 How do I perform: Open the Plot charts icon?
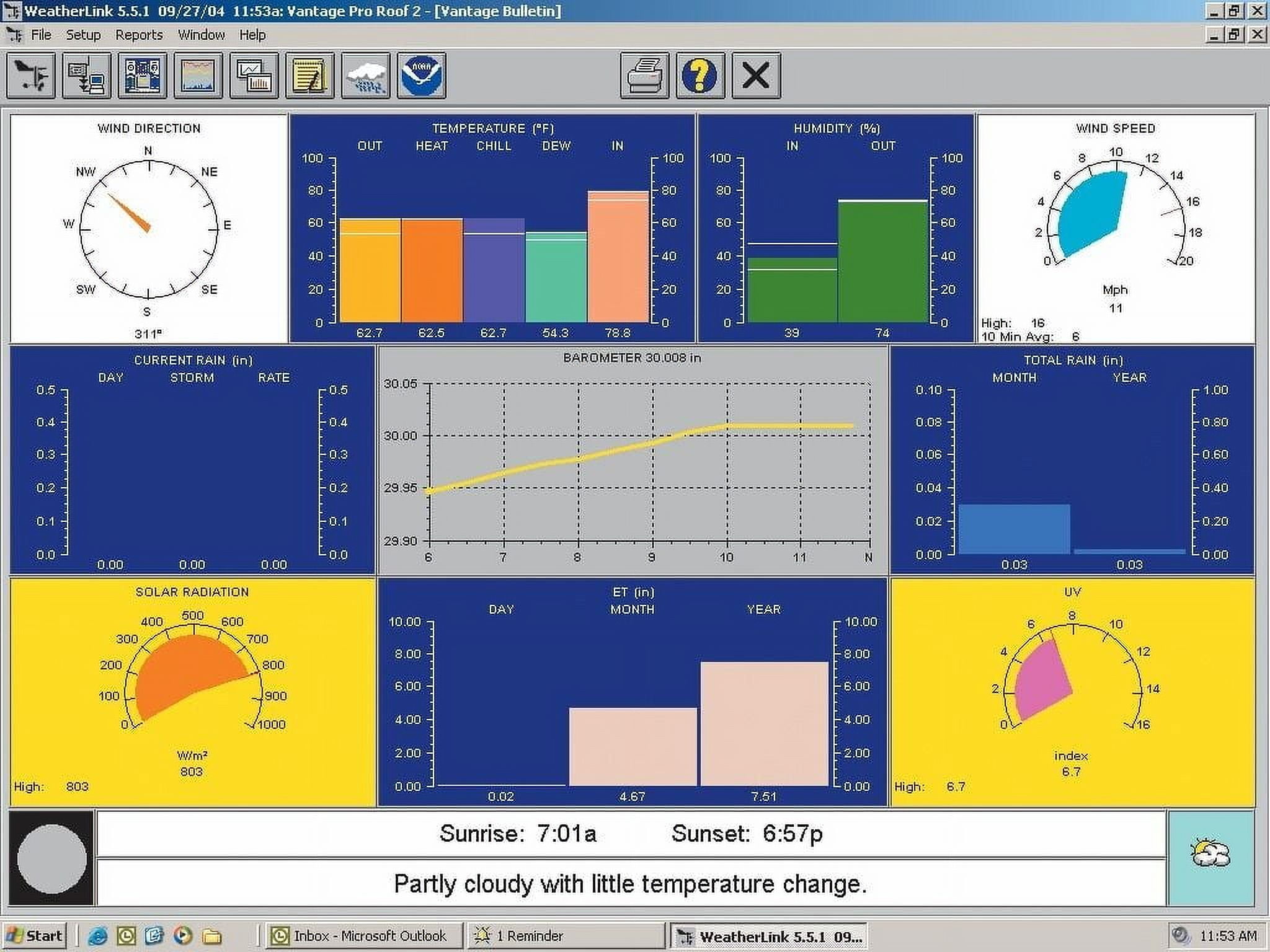[253, 76]
